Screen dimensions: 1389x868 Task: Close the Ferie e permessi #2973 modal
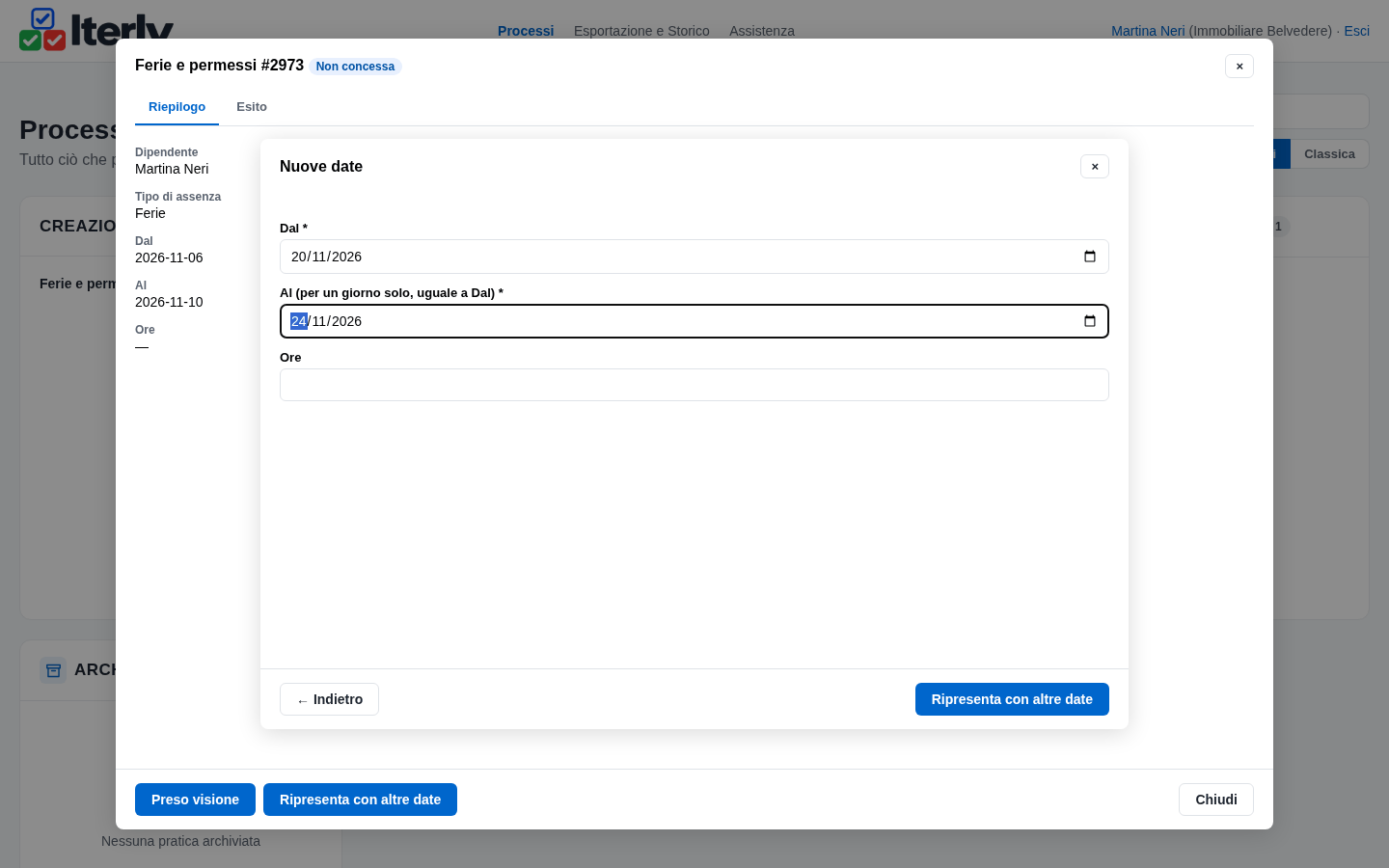click(1239, 66)
